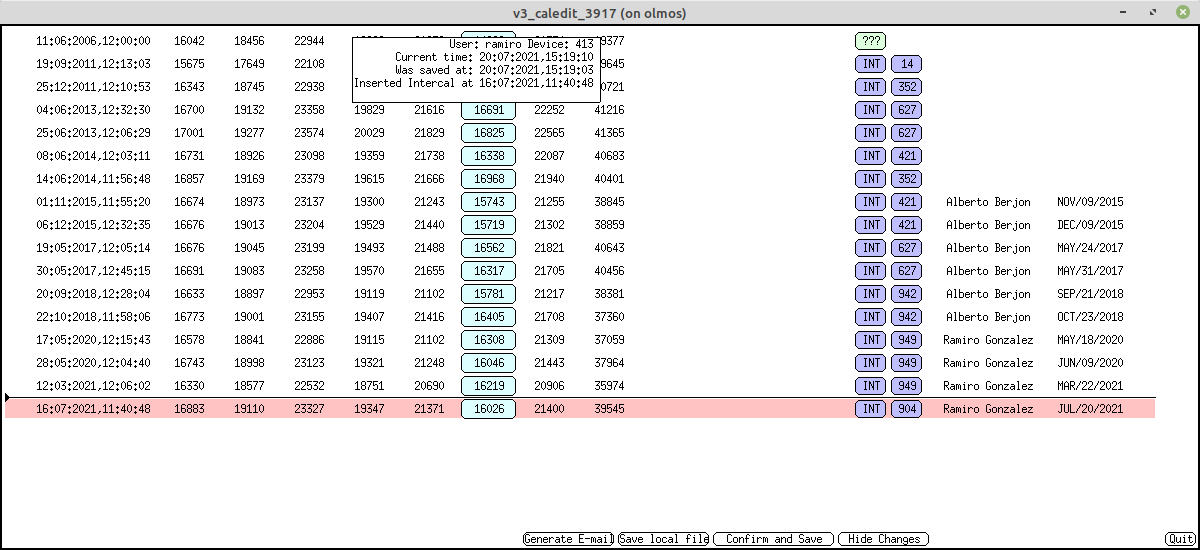The width and height of the screenshot is (1200, 550).
Task: Click the green ??? button in first row
Action: point(871,41)
